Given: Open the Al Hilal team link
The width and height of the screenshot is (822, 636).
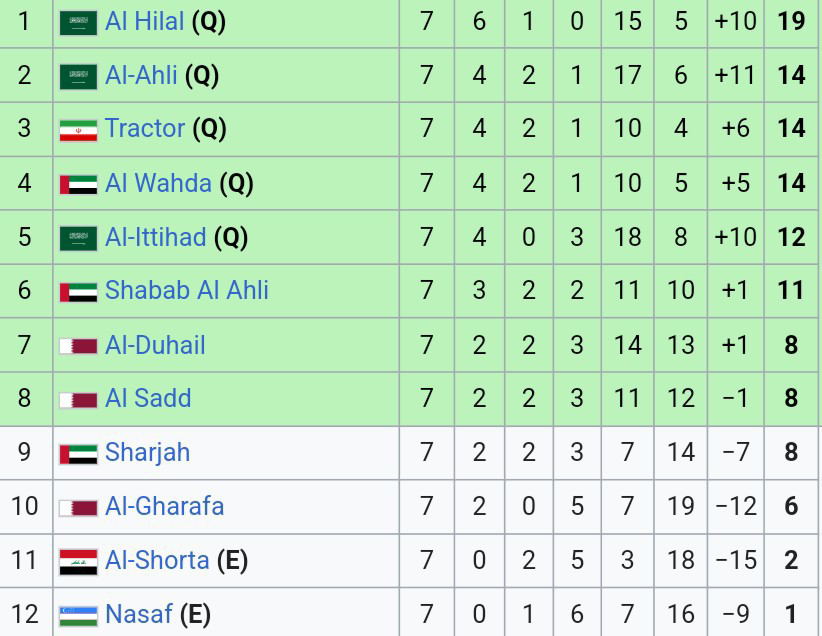Looking at the screenshot, I should point(144,21).
